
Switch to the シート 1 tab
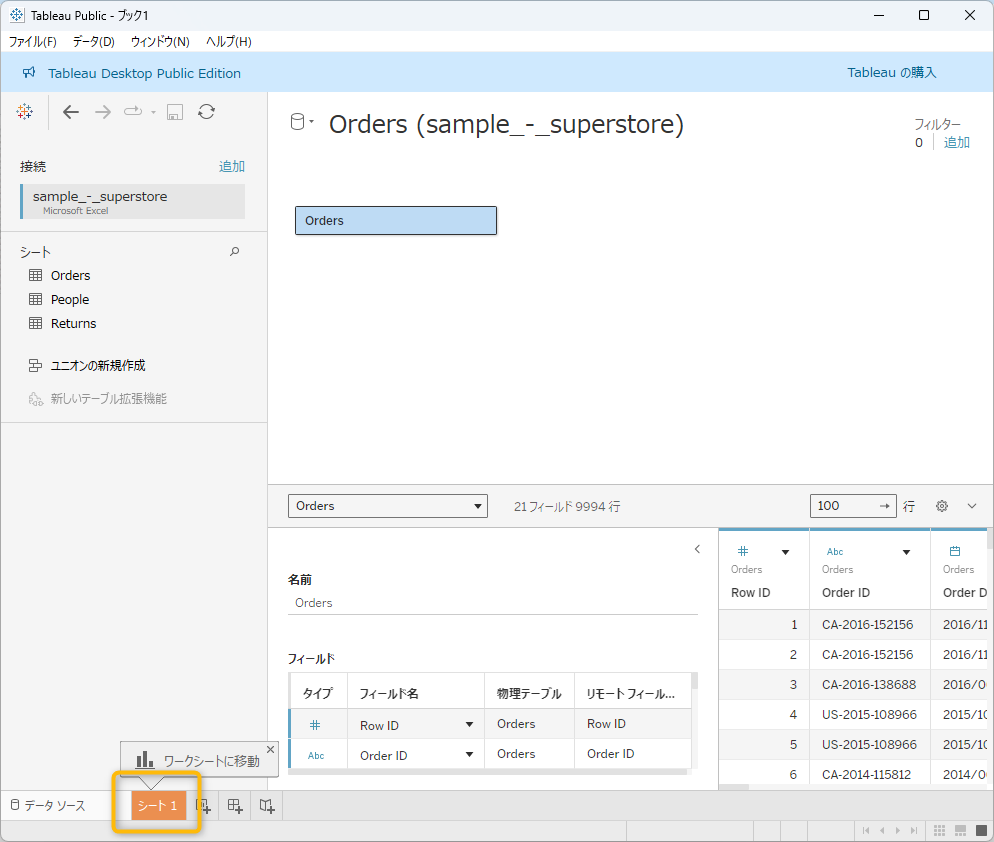(158, 806)
